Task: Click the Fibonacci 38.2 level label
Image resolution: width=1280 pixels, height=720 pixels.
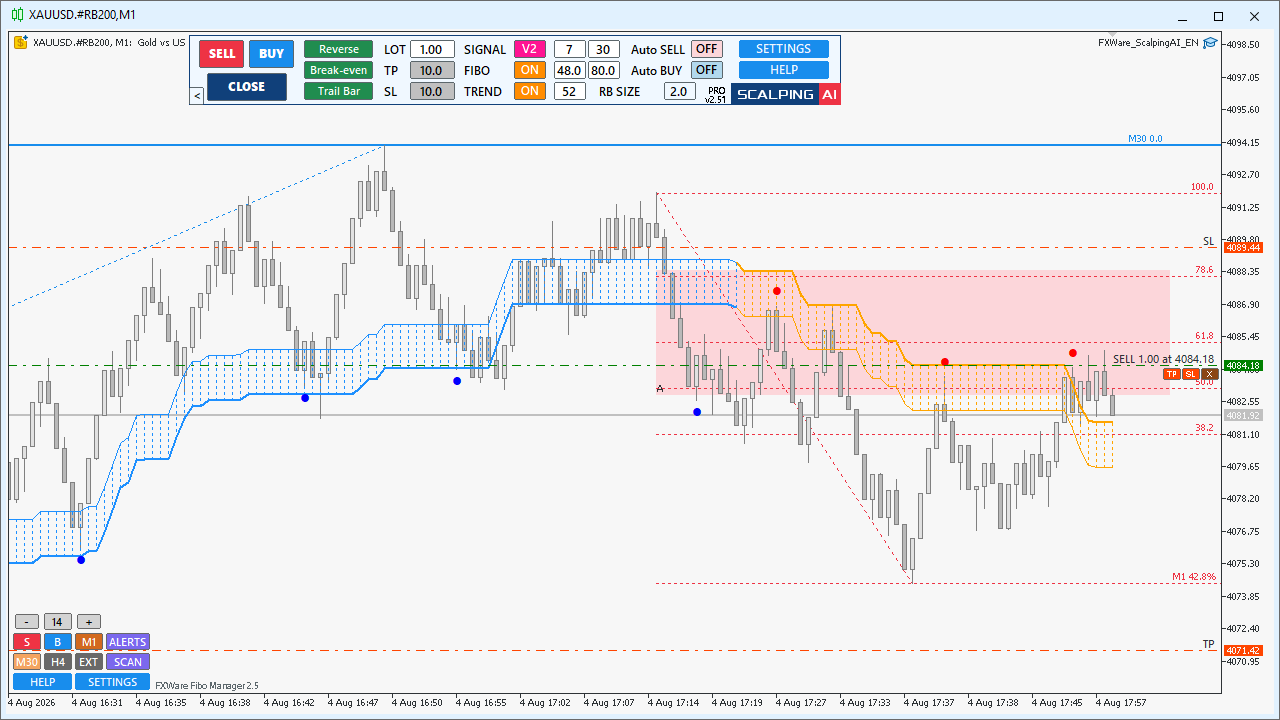Action: click(x=1204, y=428)
